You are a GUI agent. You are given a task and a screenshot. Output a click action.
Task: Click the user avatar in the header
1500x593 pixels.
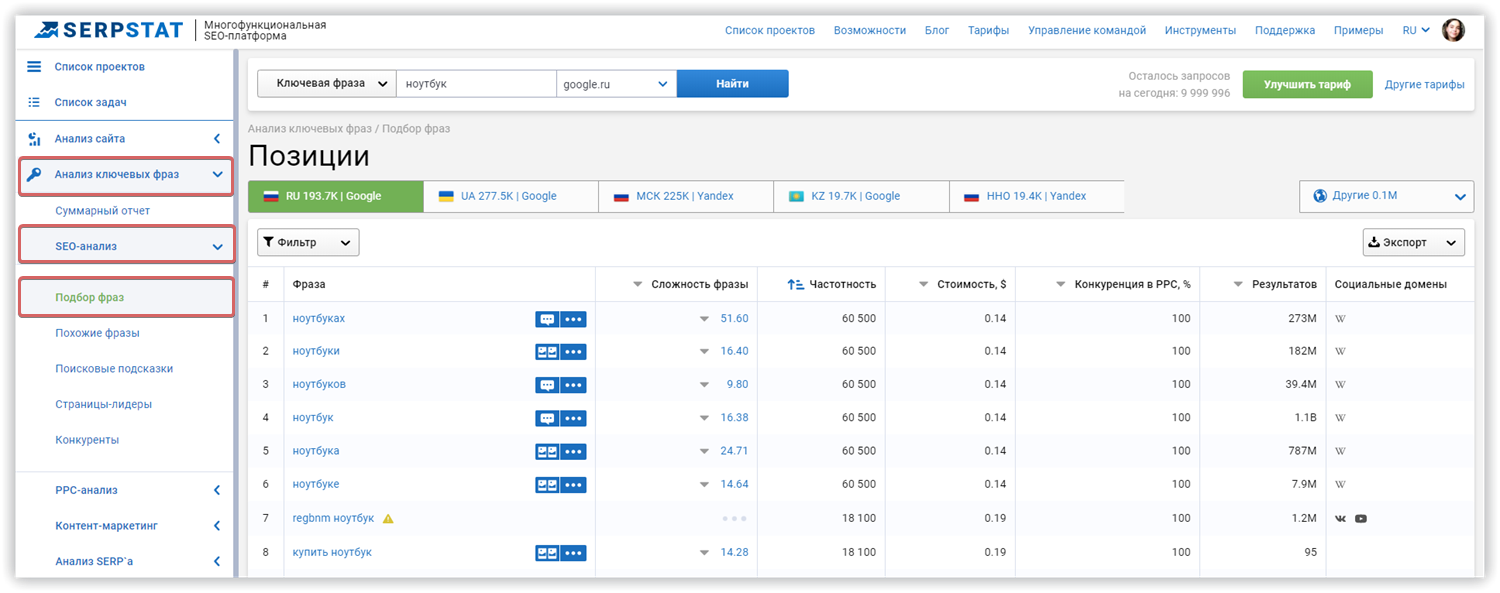point(1453,30)
